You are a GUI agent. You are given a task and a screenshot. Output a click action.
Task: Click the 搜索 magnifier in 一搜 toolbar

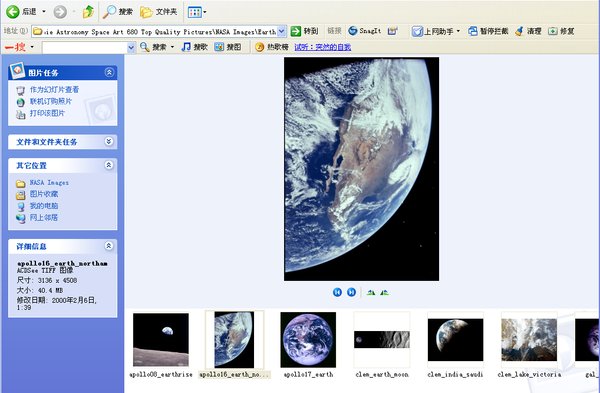(x=153, y=47)
